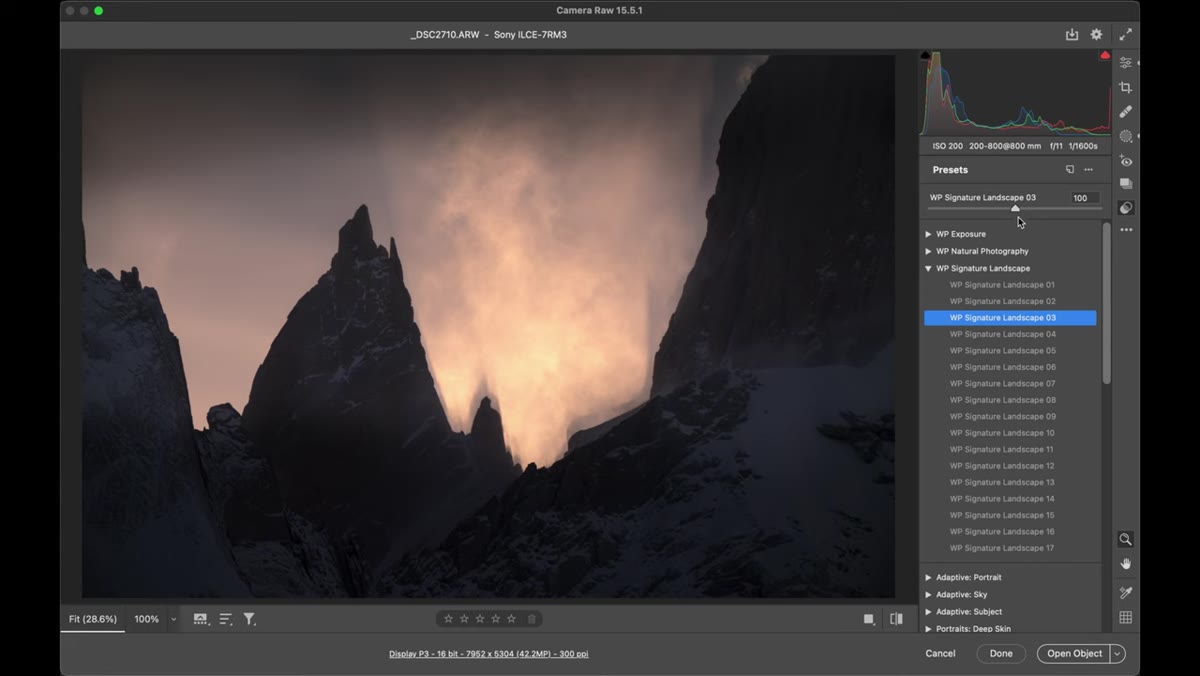The height and width of the screenshot is (676, 1200).
Task: Set rating to one star
Action: [x=448, y=619]
